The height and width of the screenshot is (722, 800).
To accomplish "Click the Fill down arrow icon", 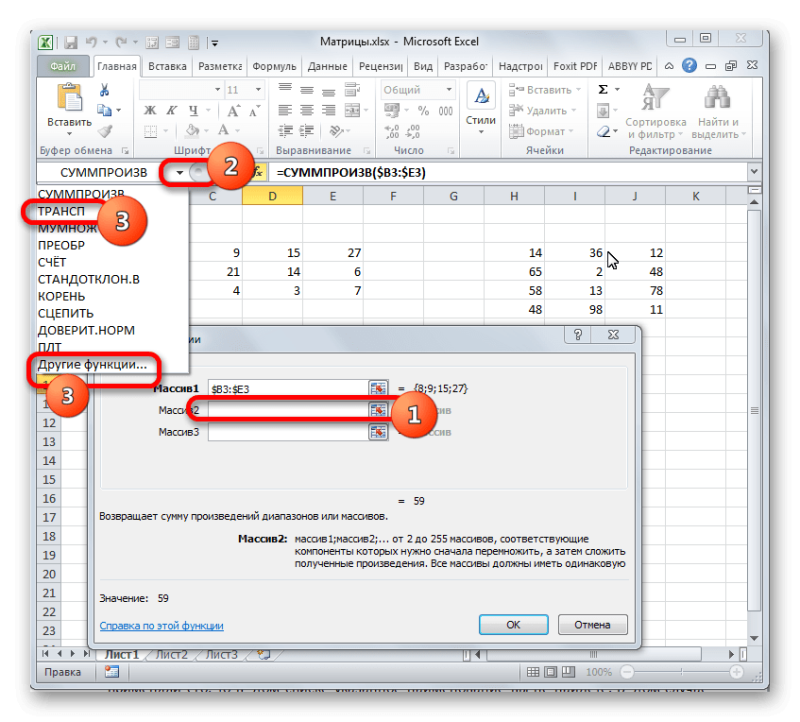I will (603, 110).
